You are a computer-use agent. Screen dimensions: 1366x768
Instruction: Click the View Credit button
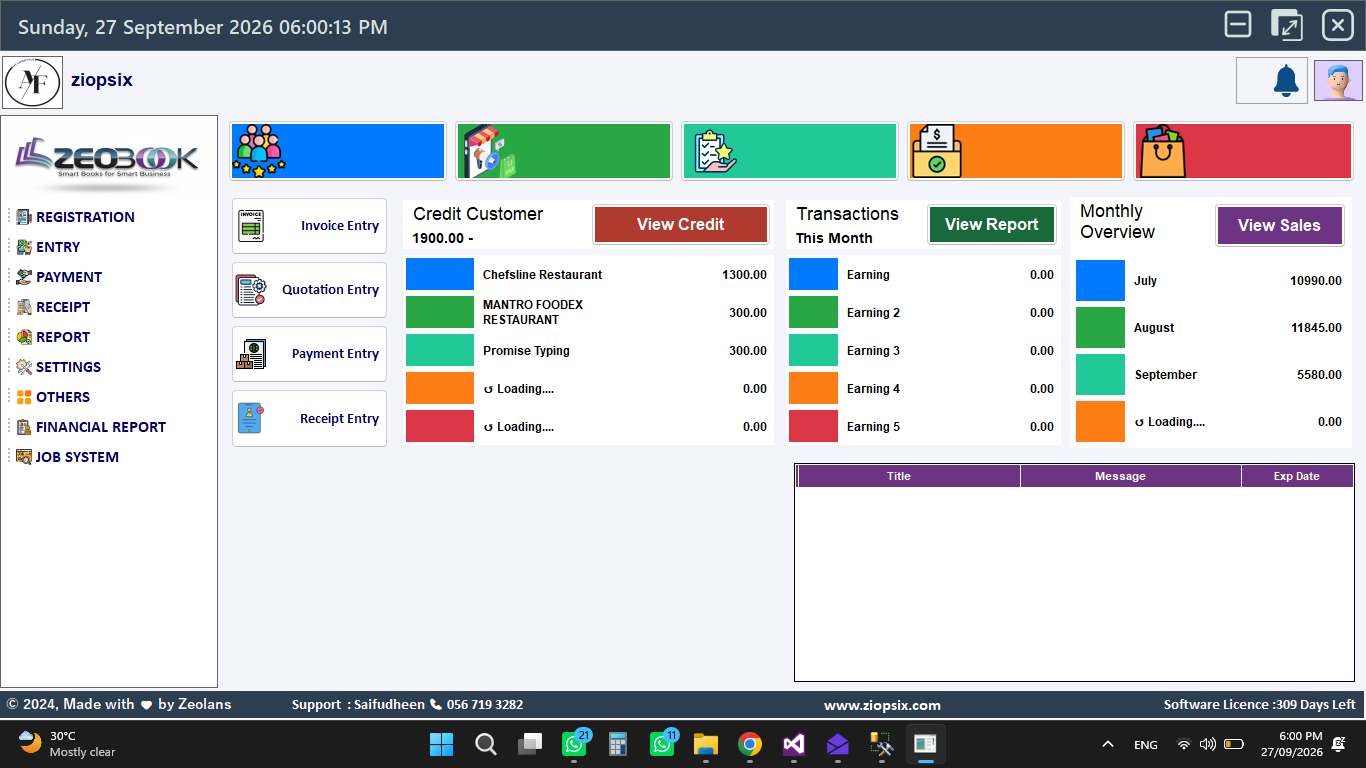[x=681, y=225]
